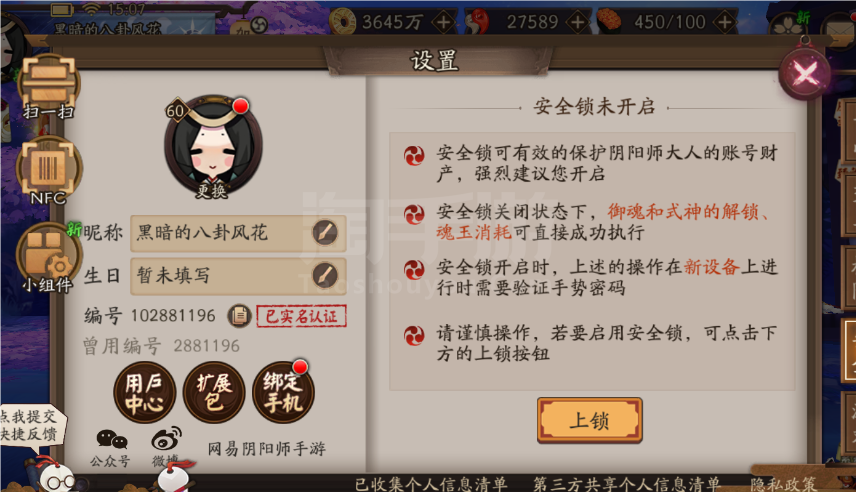Open 第三方共享个人信息清单 link
Viewport: 856px width, 492px height.
627,484
